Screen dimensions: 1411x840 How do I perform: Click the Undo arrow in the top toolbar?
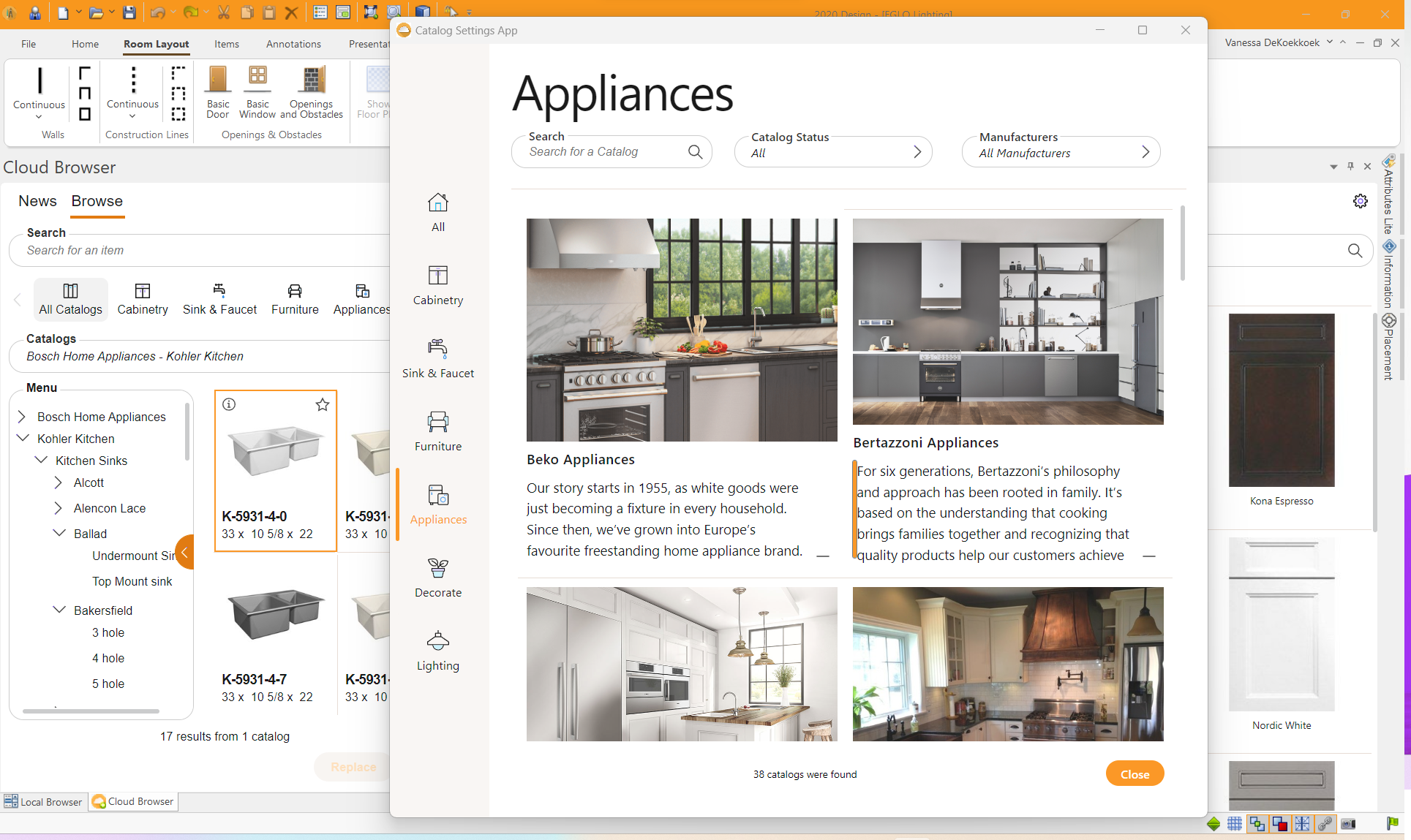coord(157,12)
